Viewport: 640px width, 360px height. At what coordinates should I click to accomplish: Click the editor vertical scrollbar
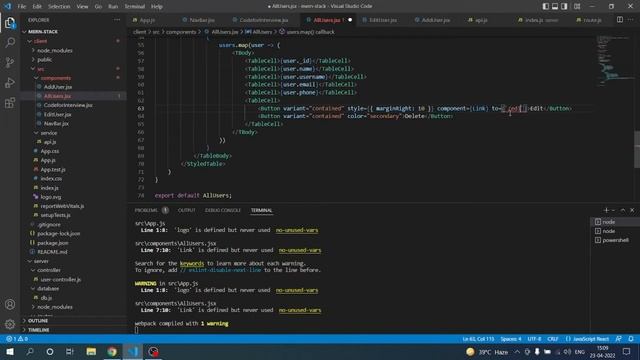click(637, 149)
